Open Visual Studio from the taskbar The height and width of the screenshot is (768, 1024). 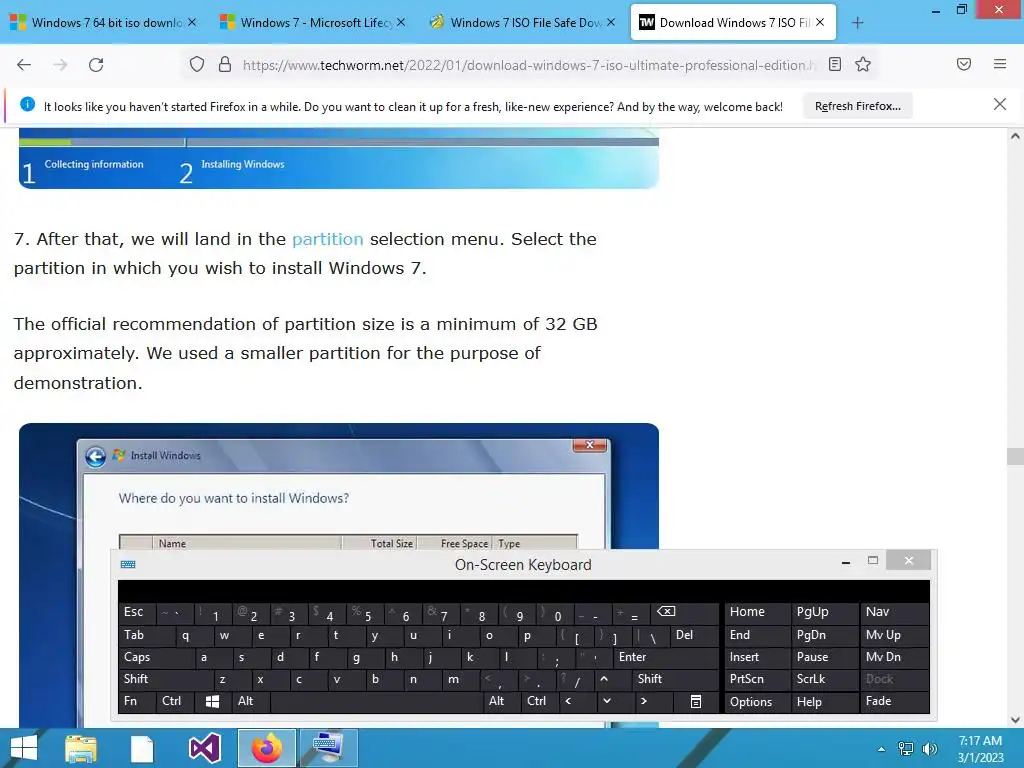tap(204, 748)
